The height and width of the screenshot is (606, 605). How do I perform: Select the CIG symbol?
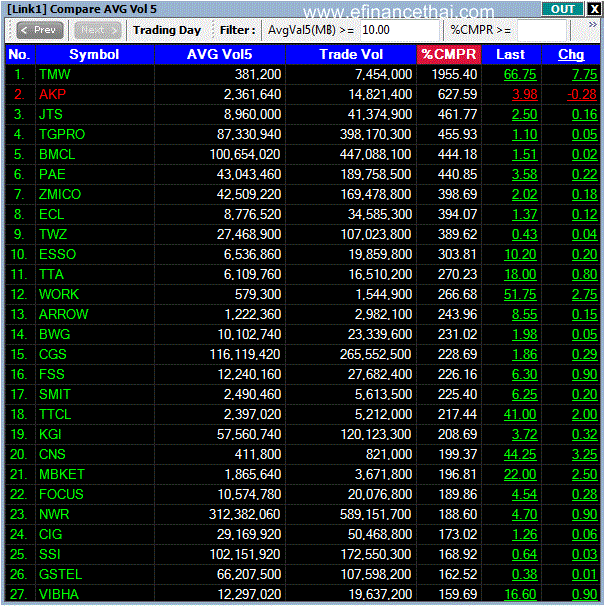point(51,535)
